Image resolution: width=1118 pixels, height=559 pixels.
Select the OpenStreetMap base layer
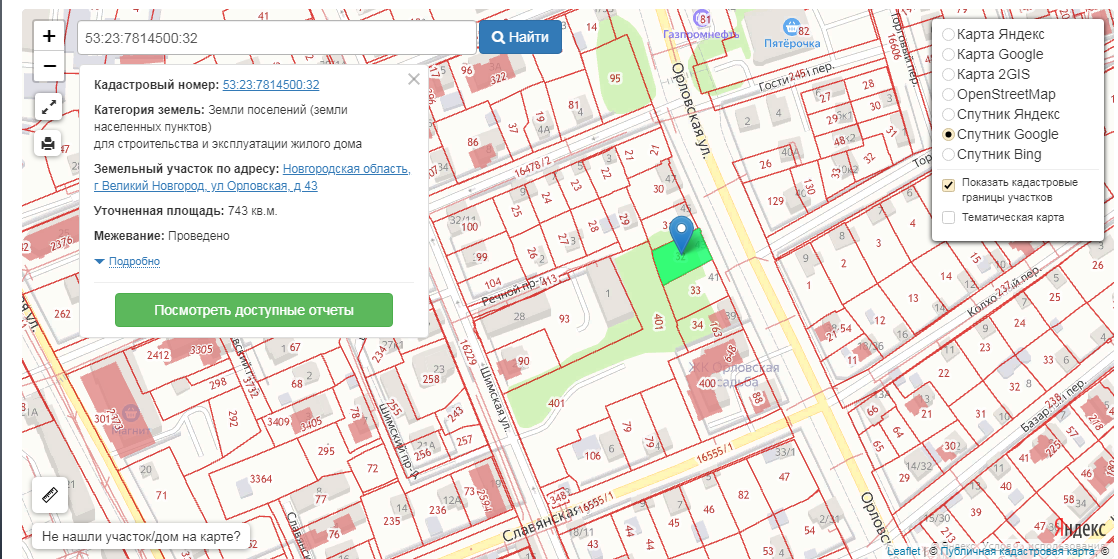pyautogui.click(x=948, y=94)
